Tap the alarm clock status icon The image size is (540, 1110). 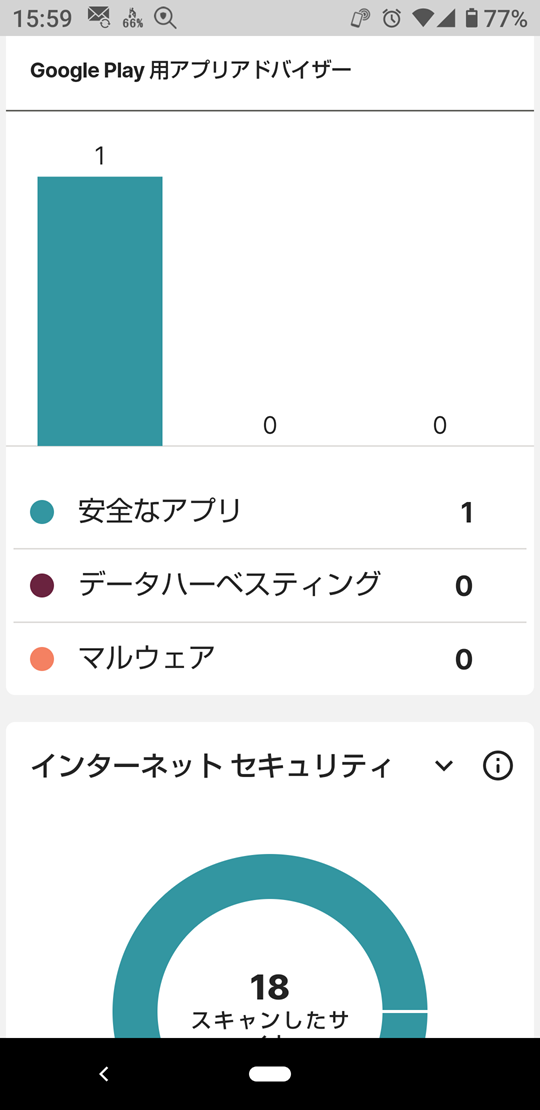pos(391,18)
